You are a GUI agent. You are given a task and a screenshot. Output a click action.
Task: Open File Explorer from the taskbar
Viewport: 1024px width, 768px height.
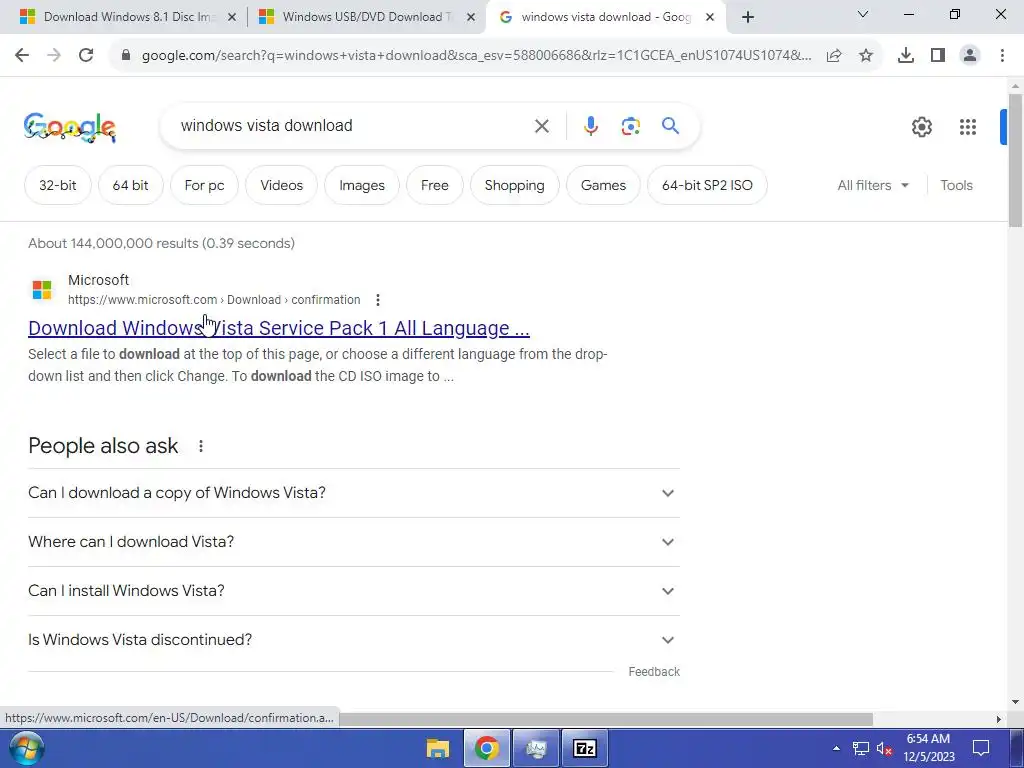[x=438, y=748]
